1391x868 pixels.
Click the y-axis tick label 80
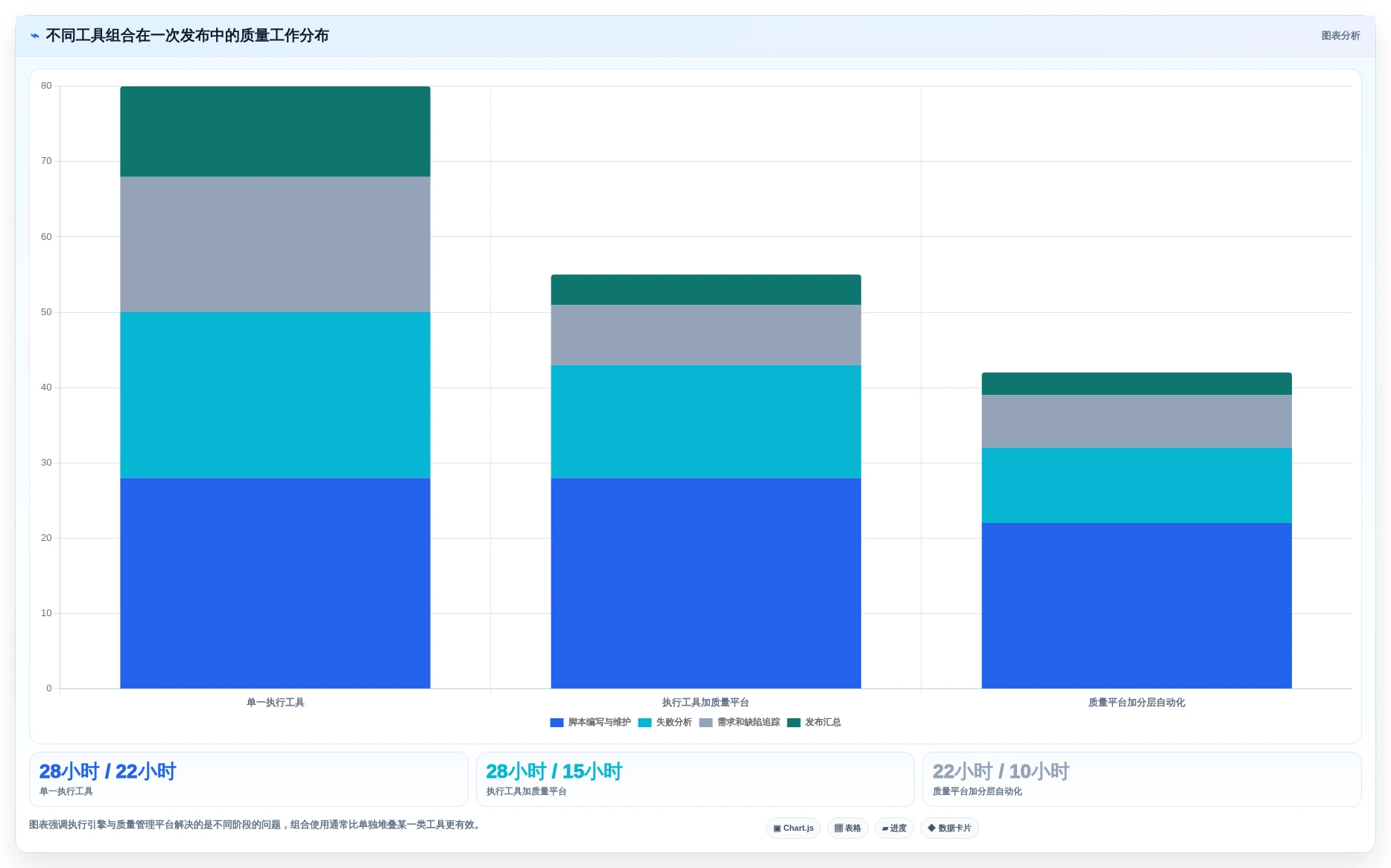46,86
